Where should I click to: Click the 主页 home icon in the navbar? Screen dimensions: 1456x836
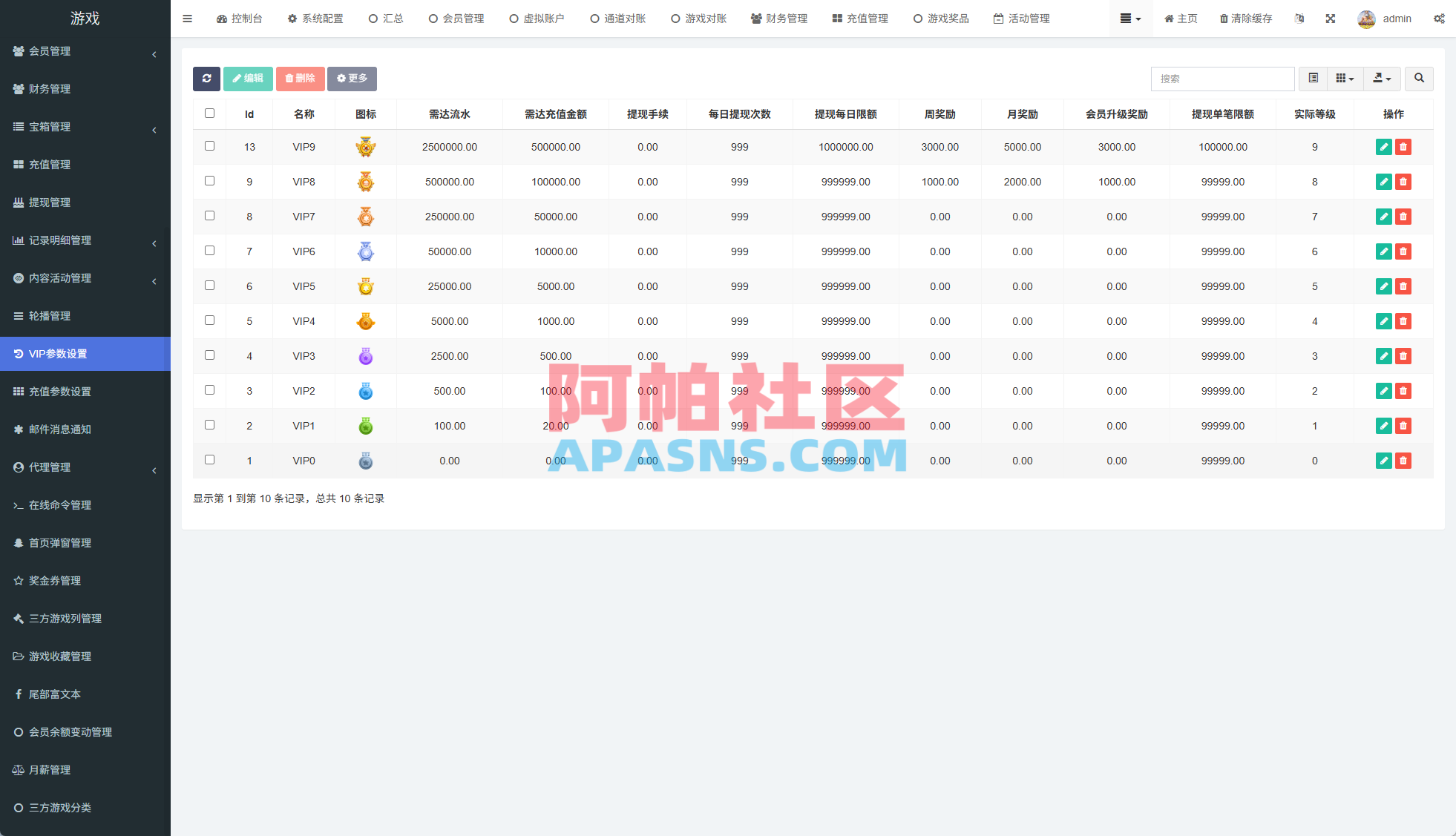pos(1180,18)
